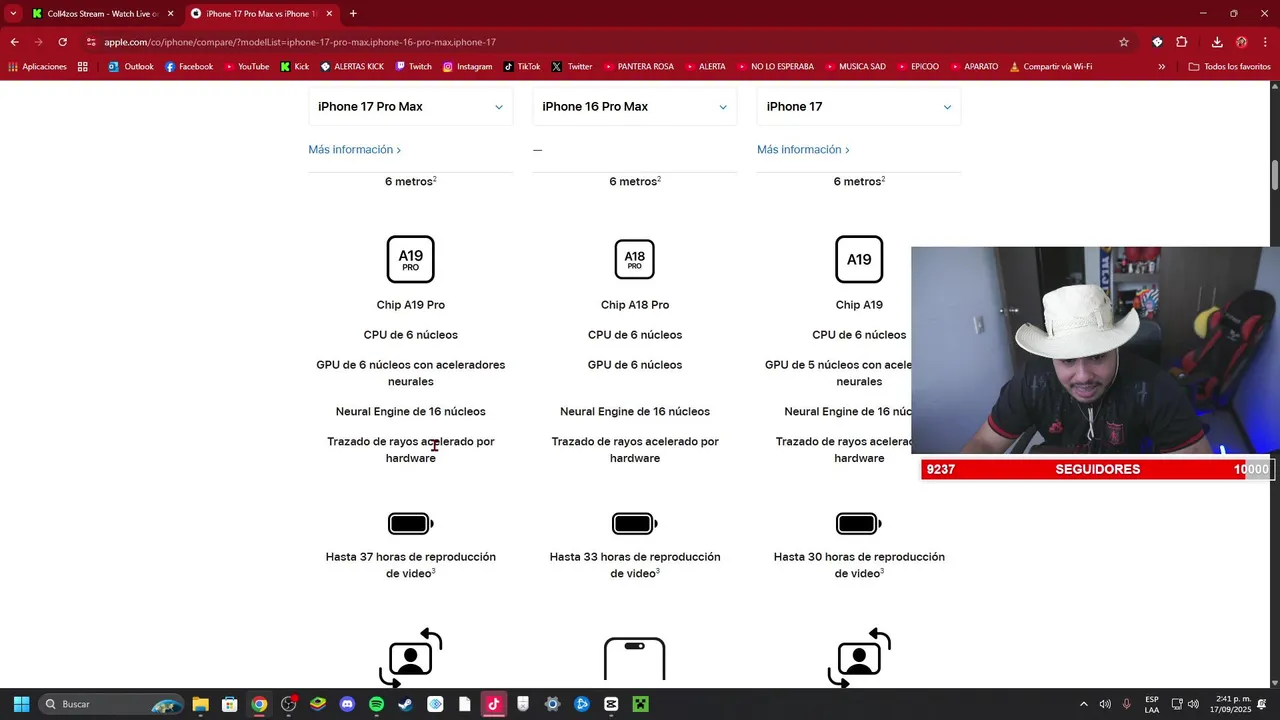Click Más información under iPhone 17 Pro Max
Screen dimensions: 1280x720
[x=354, y=150]
